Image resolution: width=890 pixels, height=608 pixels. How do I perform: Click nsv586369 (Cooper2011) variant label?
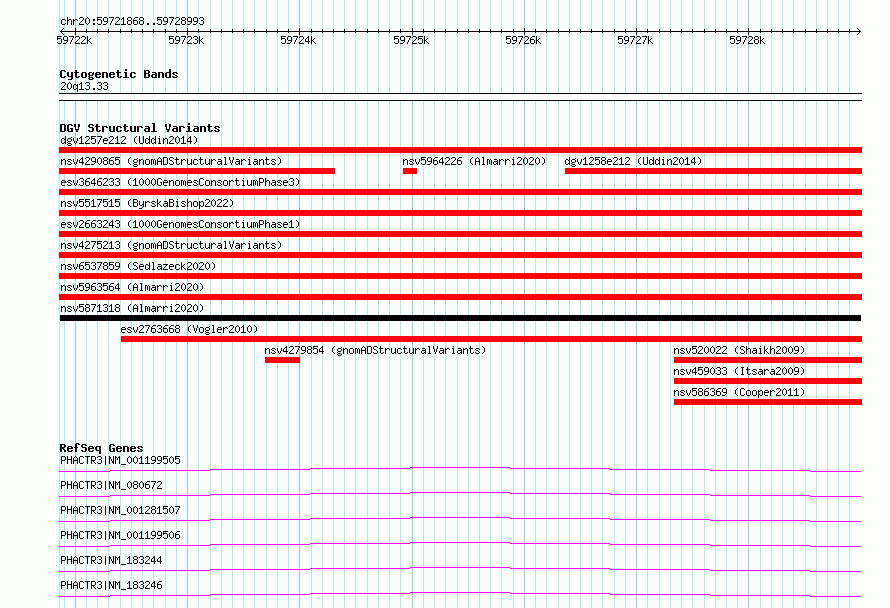(x=739, y=392)
